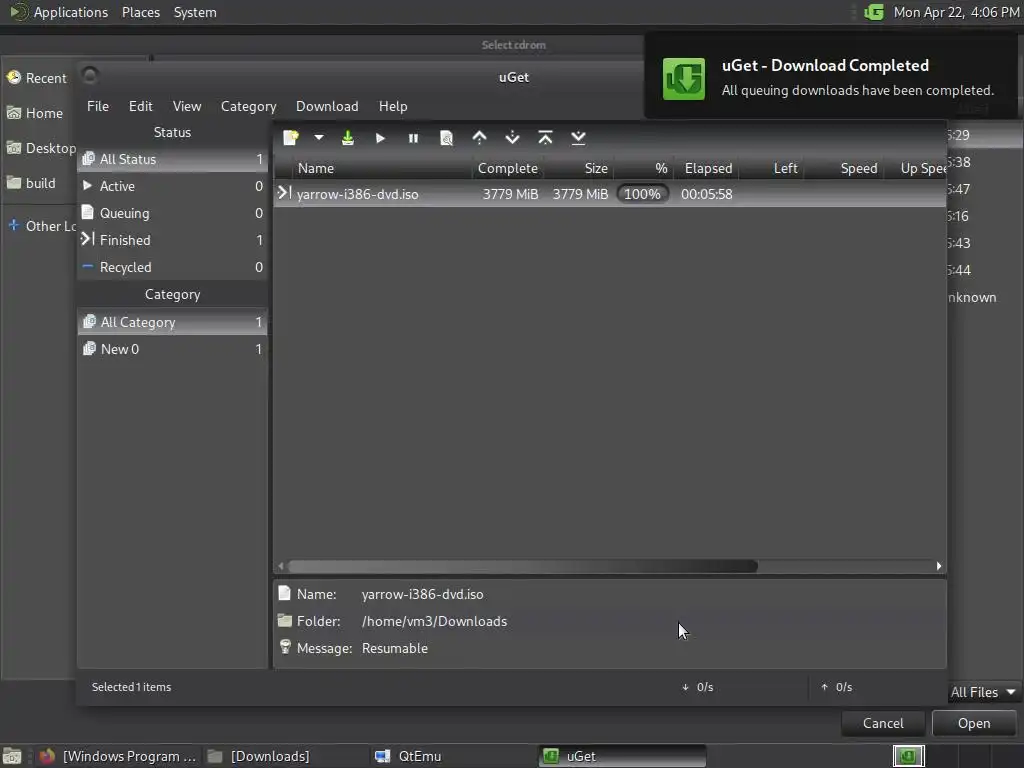Click the upload speed 0/s indicator

click(837, 687)
